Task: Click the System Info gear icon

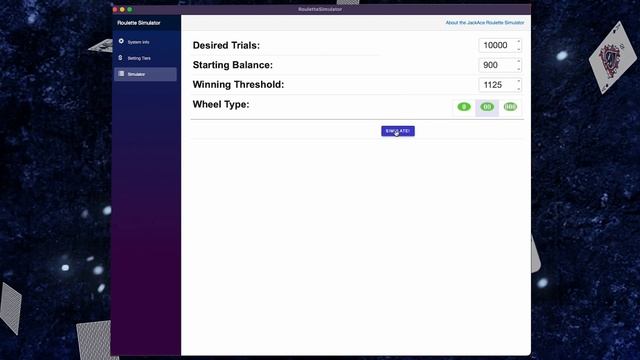Action: [x=121, y=41]
